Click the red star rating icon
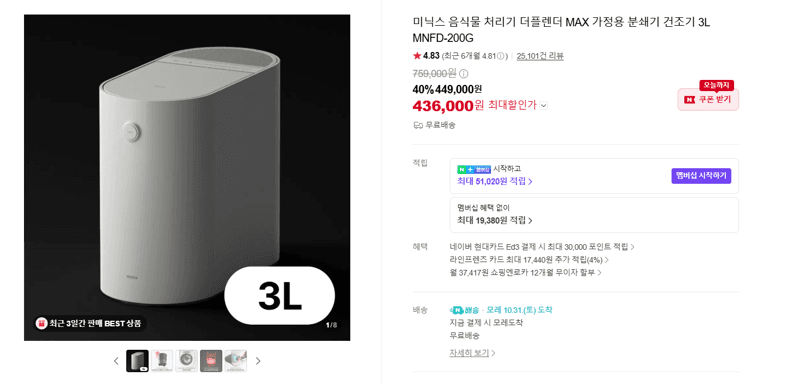Image resolution: width=800 pixels, height=385 pixels. (x=417, y=56)
